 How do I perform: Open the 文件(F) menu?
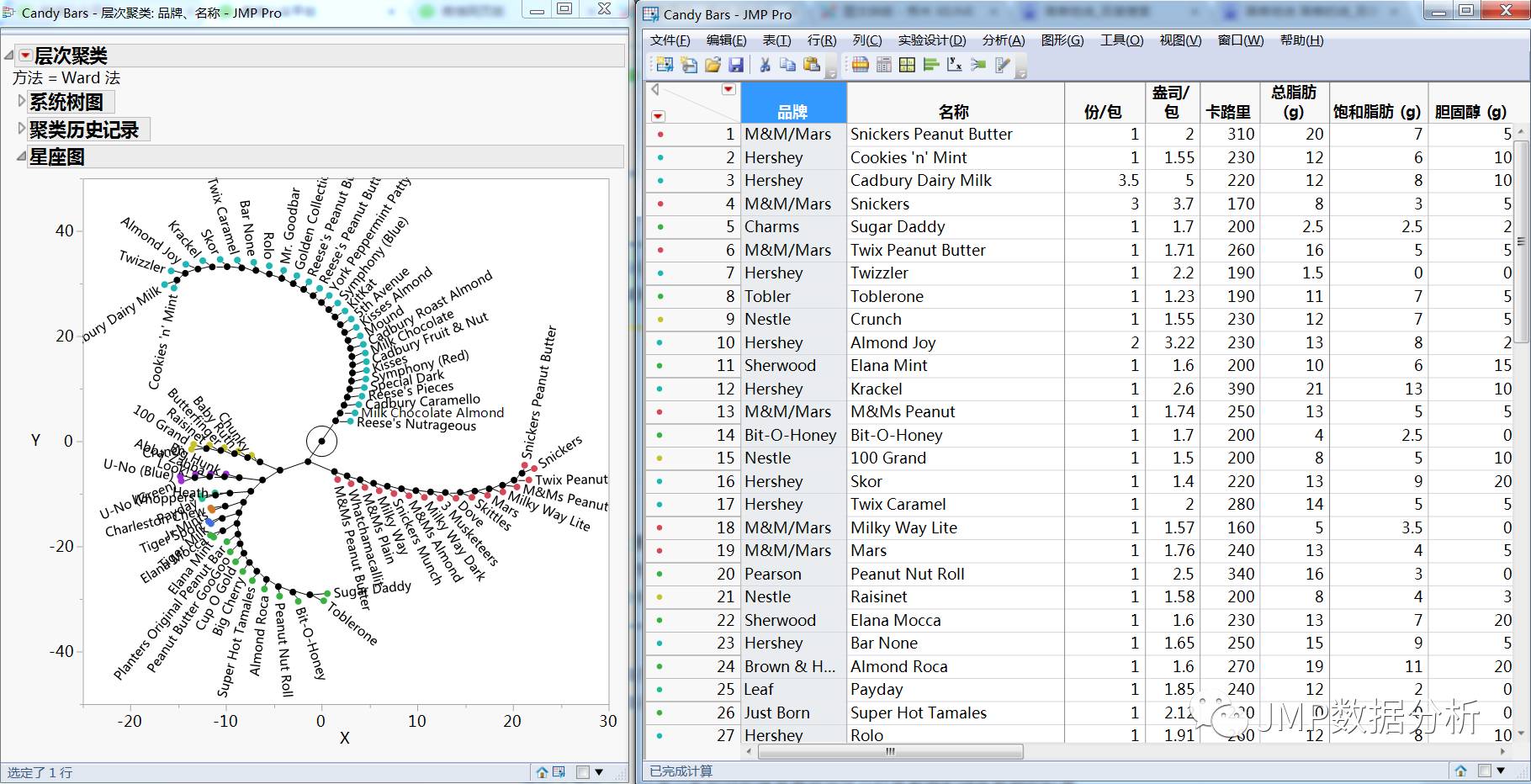[670, 40]
